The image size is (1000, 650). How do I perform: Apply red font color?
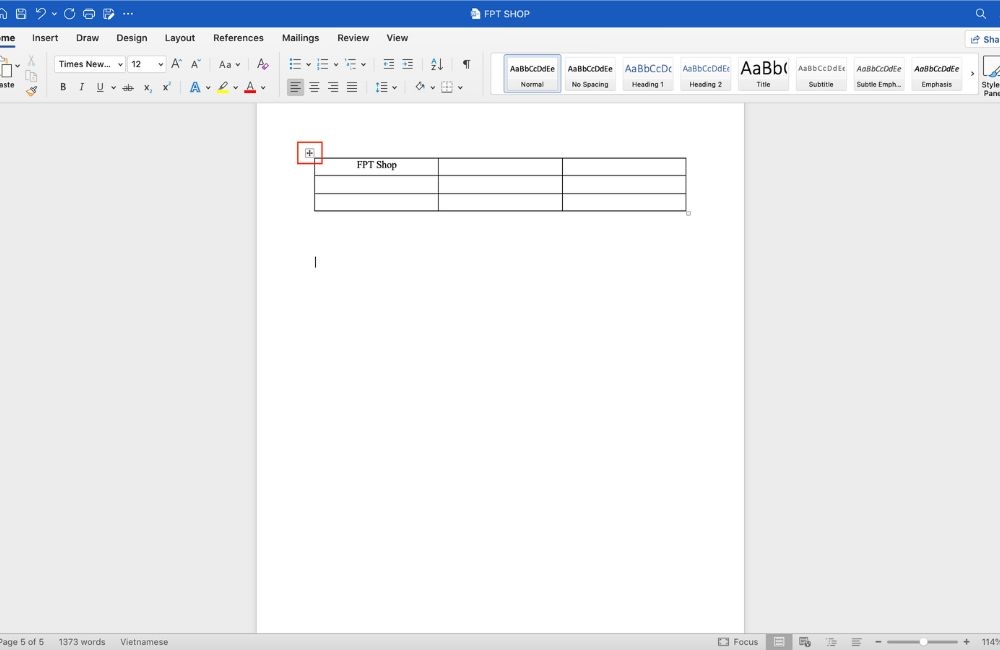pyautogui.click(x=250, y=87)
